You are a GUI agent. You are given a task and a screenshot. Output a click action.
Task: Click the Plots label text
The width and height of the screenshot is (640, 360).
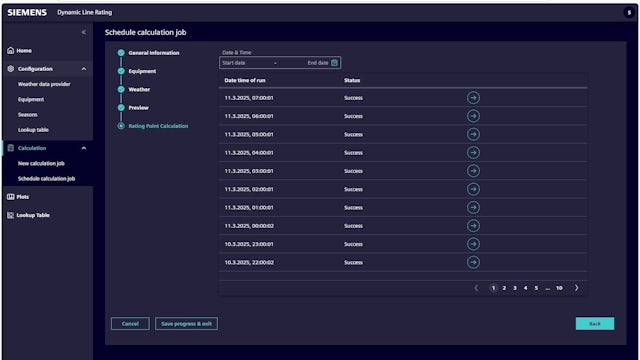point(22,197)
